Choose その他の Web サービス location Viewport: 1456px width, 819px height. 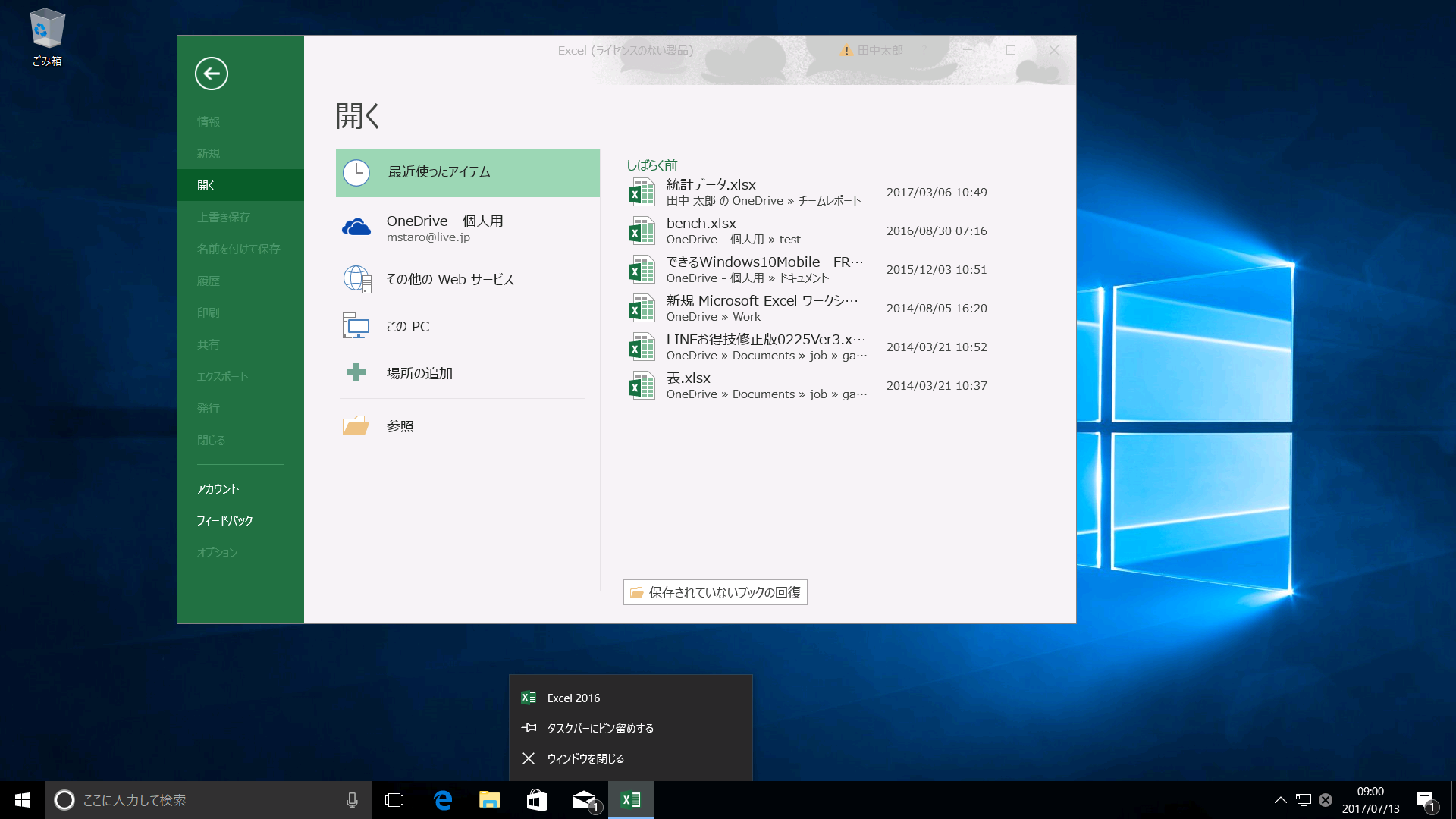coord(468,279)
